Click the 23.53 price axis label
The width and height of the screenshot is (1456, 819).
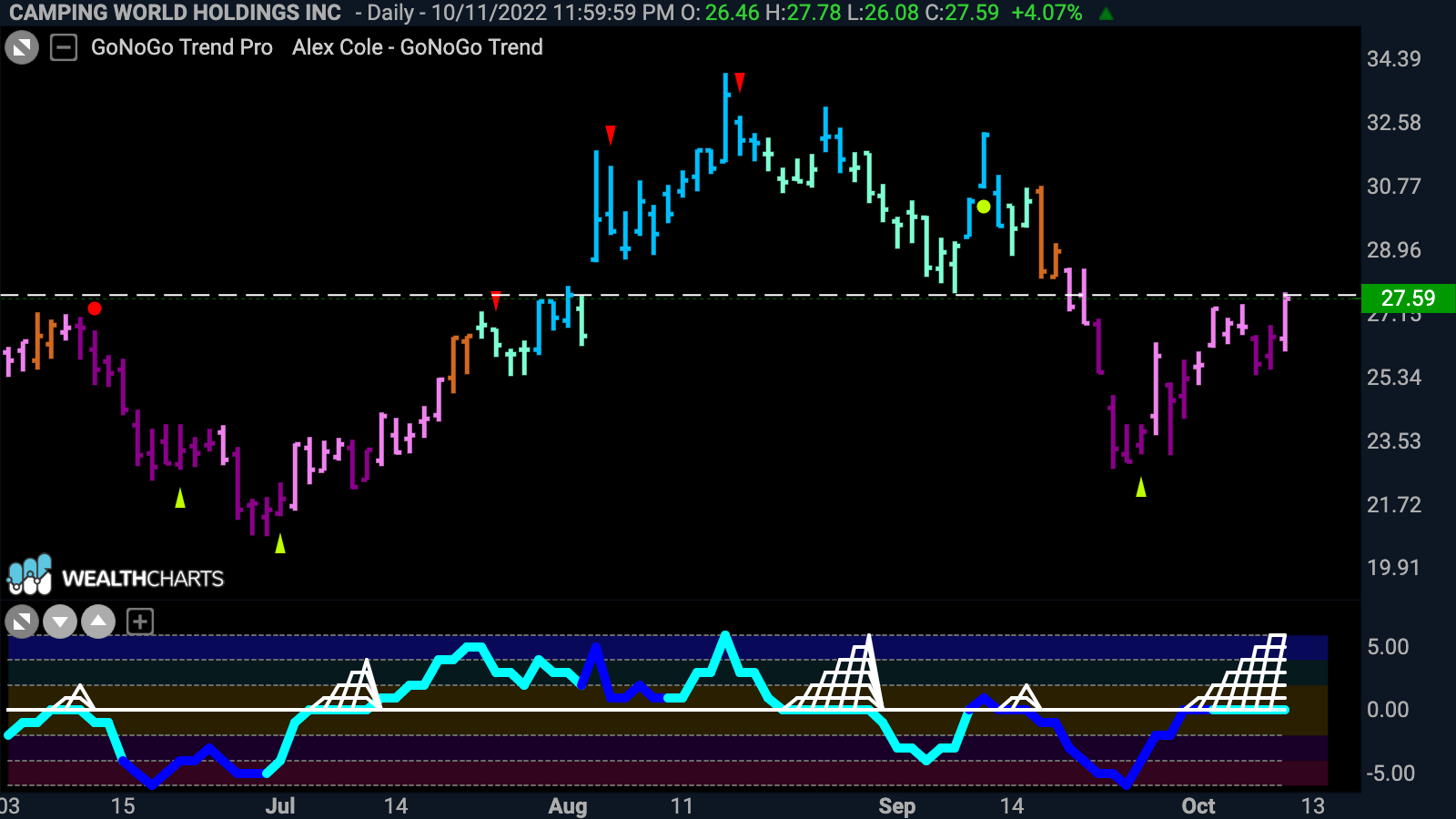tap(1393, 441)
